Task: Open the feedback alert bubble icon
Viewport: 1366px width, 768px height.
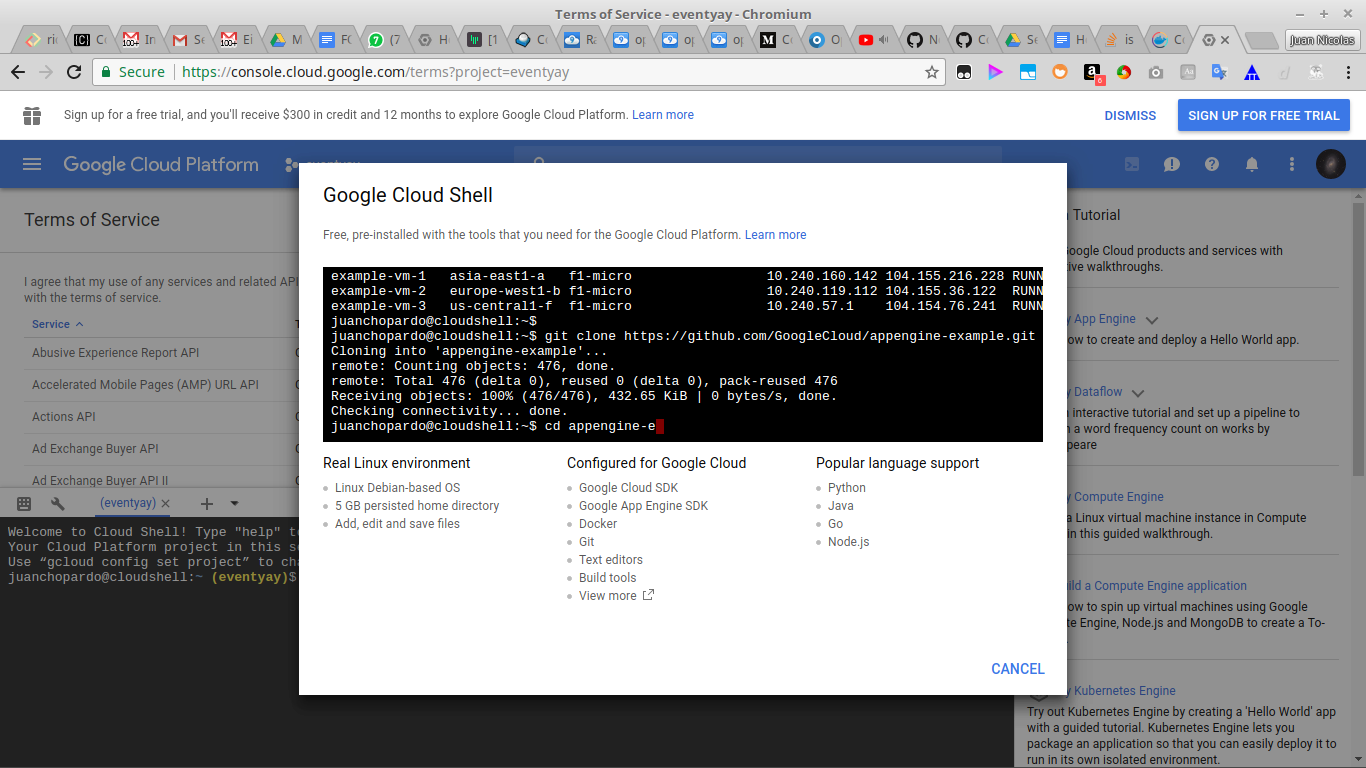Action: click(x=1172, y=164)
